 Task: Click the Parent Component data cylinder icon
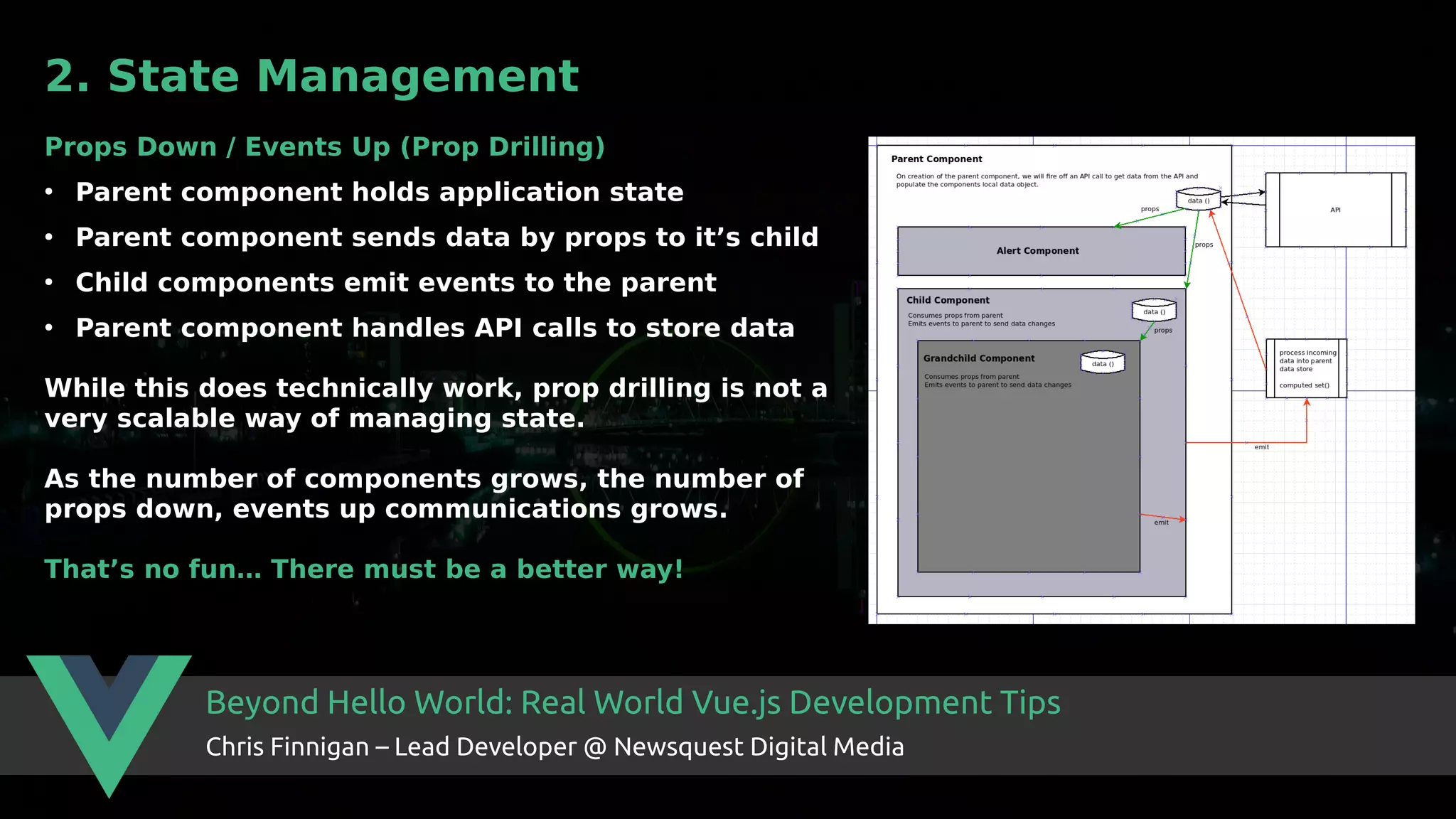tap(1198, 199)
